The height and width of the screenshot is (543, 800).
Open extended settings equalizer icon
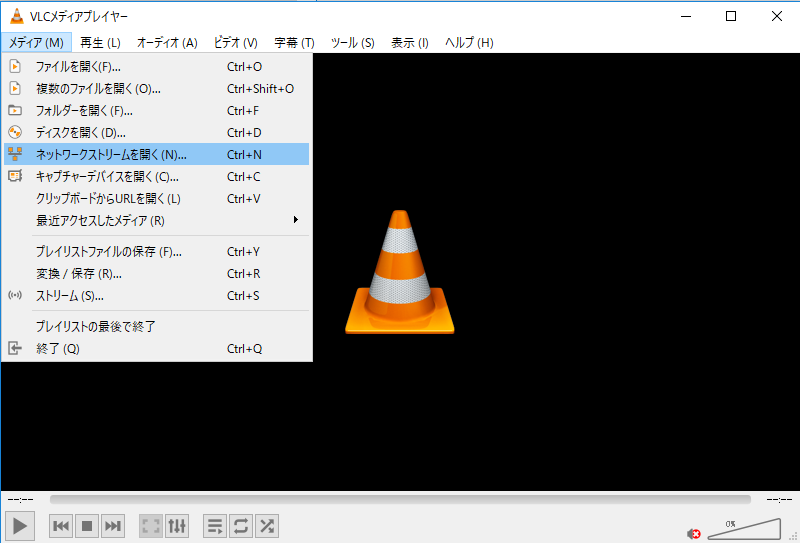click(x=177, y=526)
